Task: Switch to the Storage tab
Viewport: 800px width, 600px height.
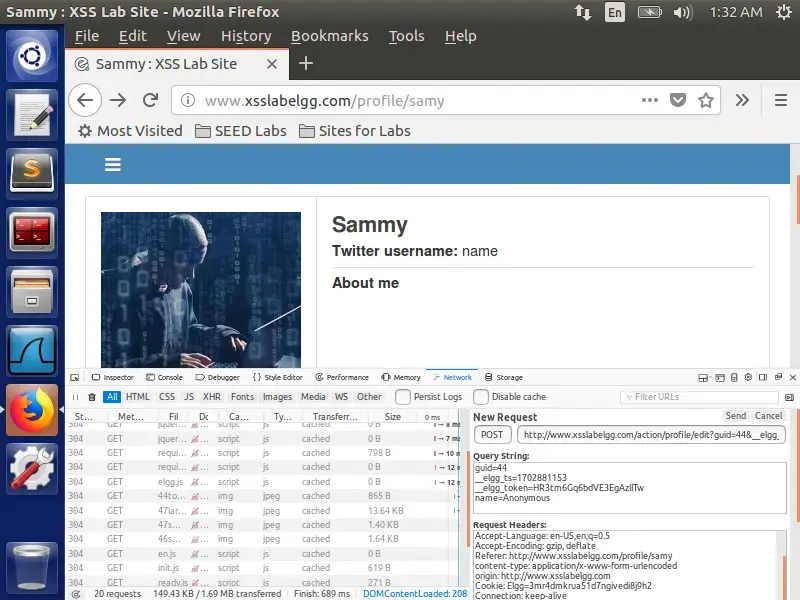Action: coord(504,378)
